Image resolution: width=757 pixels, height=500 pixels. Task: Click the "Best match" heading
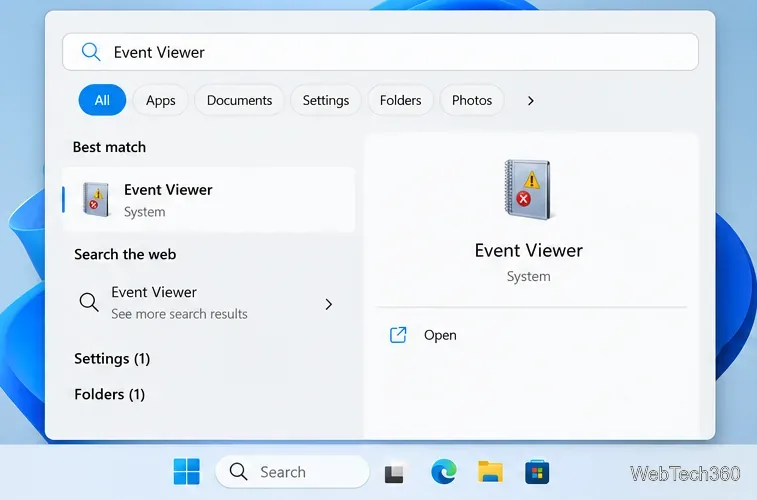(109, 147)
